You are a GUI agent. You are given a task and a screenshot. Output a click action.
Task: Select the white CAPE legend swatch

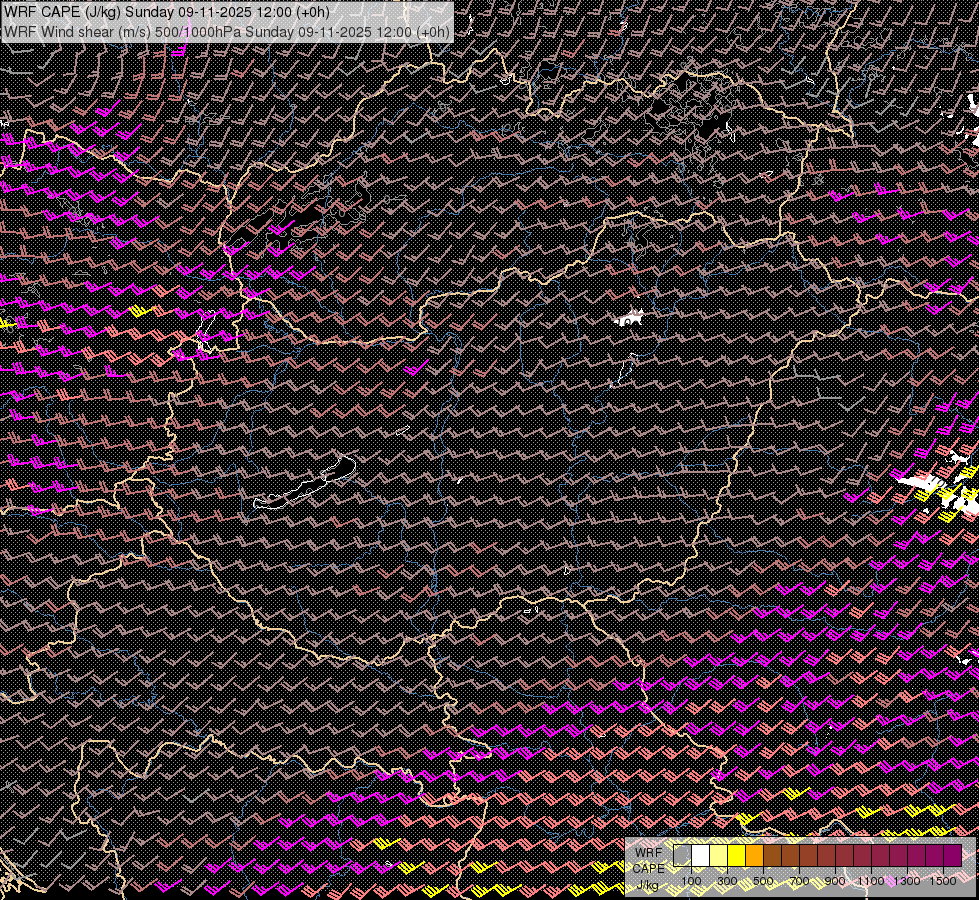[x=700, y=855]
